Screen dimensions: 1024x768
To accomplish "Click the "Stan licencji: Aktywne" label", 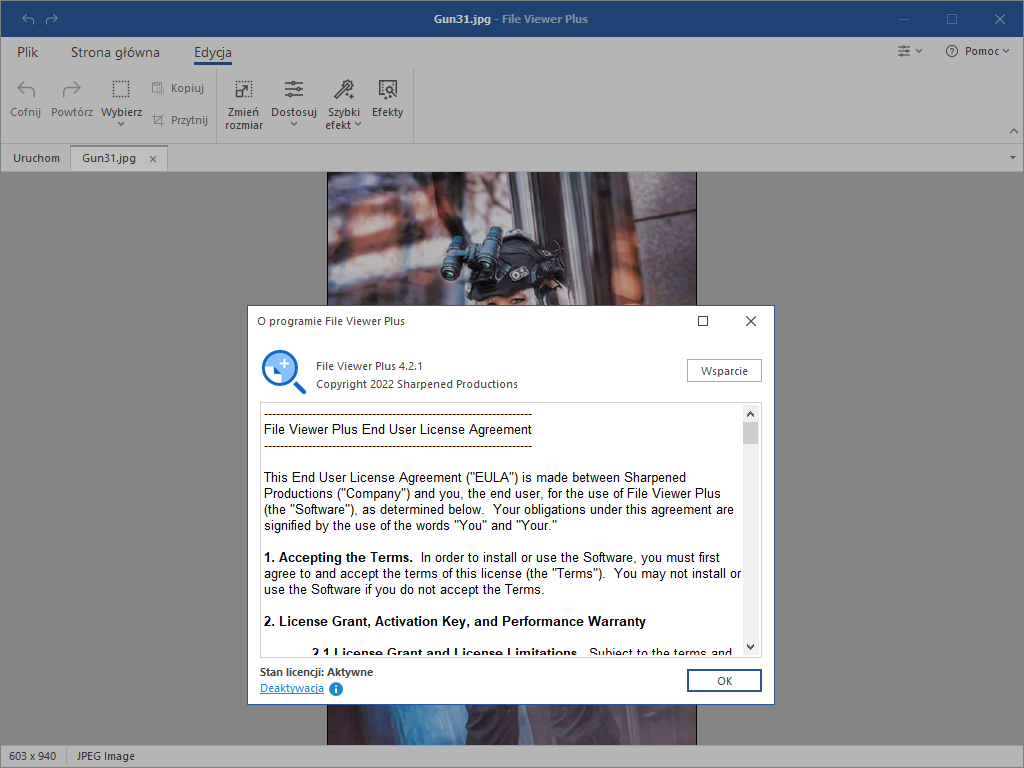I will click(316, 672).
